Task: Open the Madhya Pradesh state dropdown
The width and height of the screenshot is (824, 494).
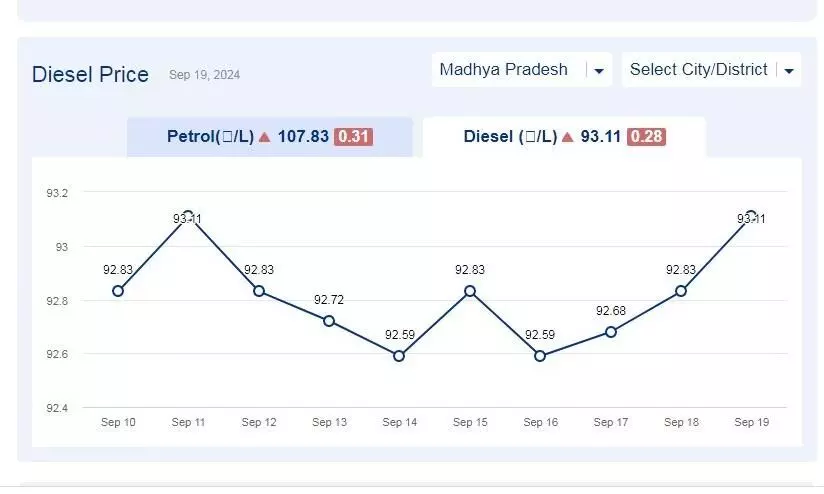Action: click(x=522, y=70)
